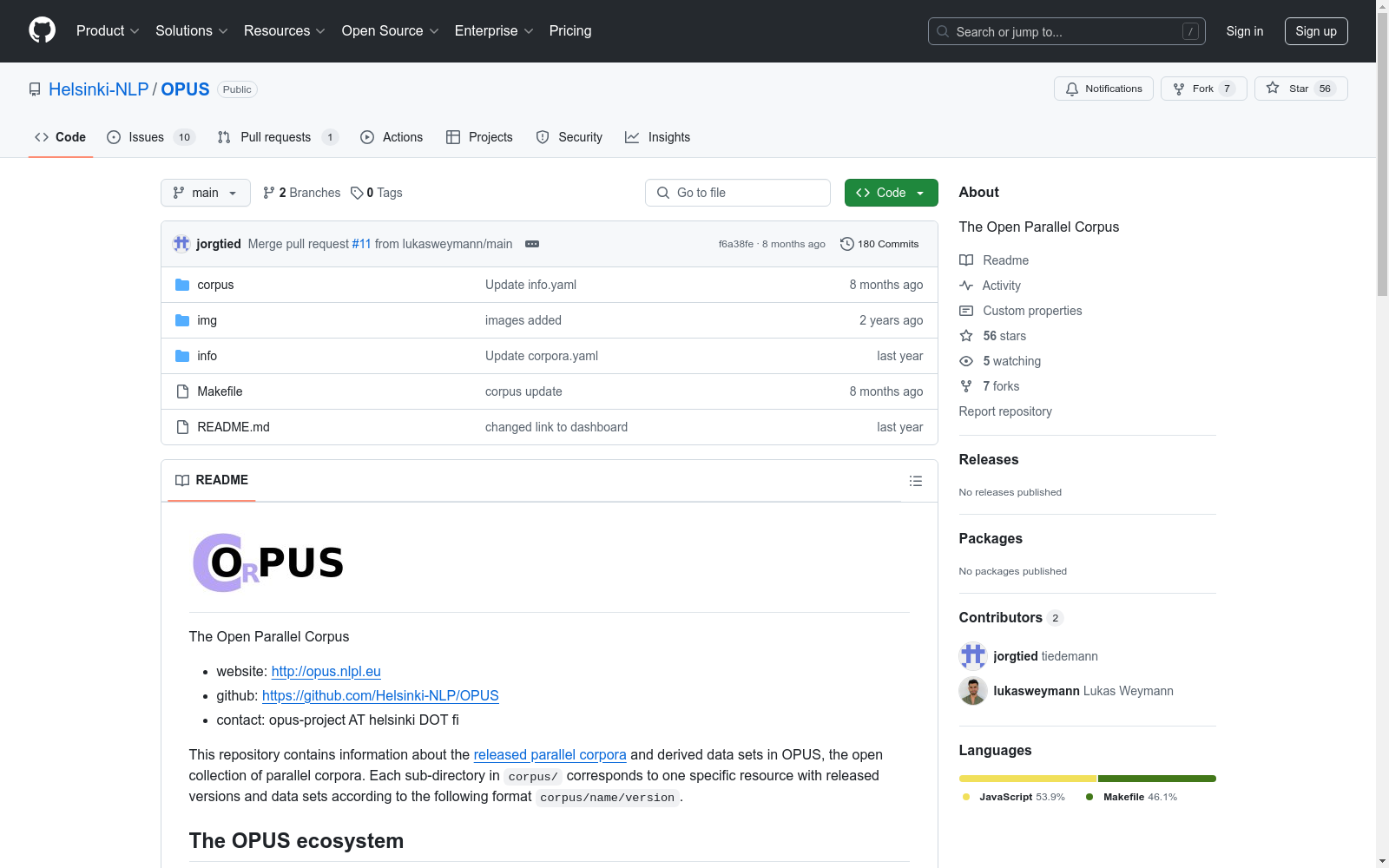
Task: Click jorgtied contributor avatar in sidebar
Action: (973, 656)
